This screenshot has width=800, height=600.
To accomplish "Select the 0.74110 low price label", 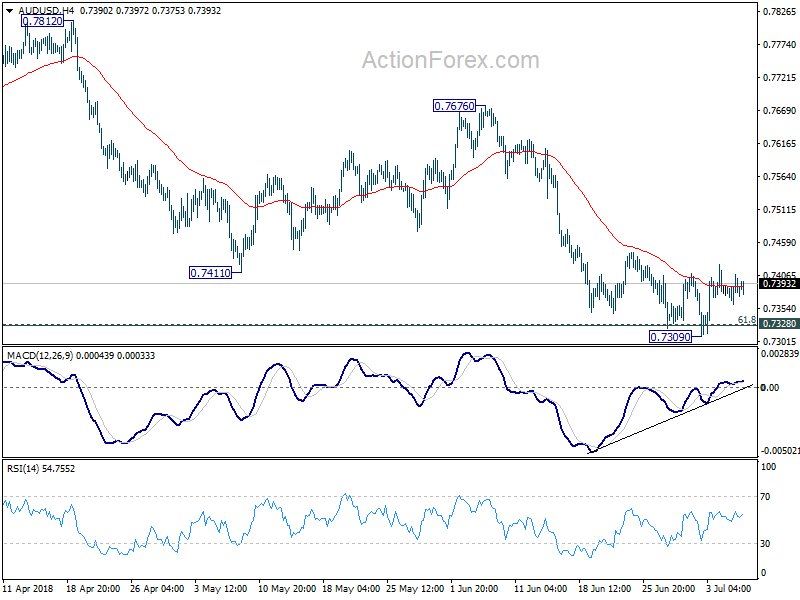I will 210,272.
